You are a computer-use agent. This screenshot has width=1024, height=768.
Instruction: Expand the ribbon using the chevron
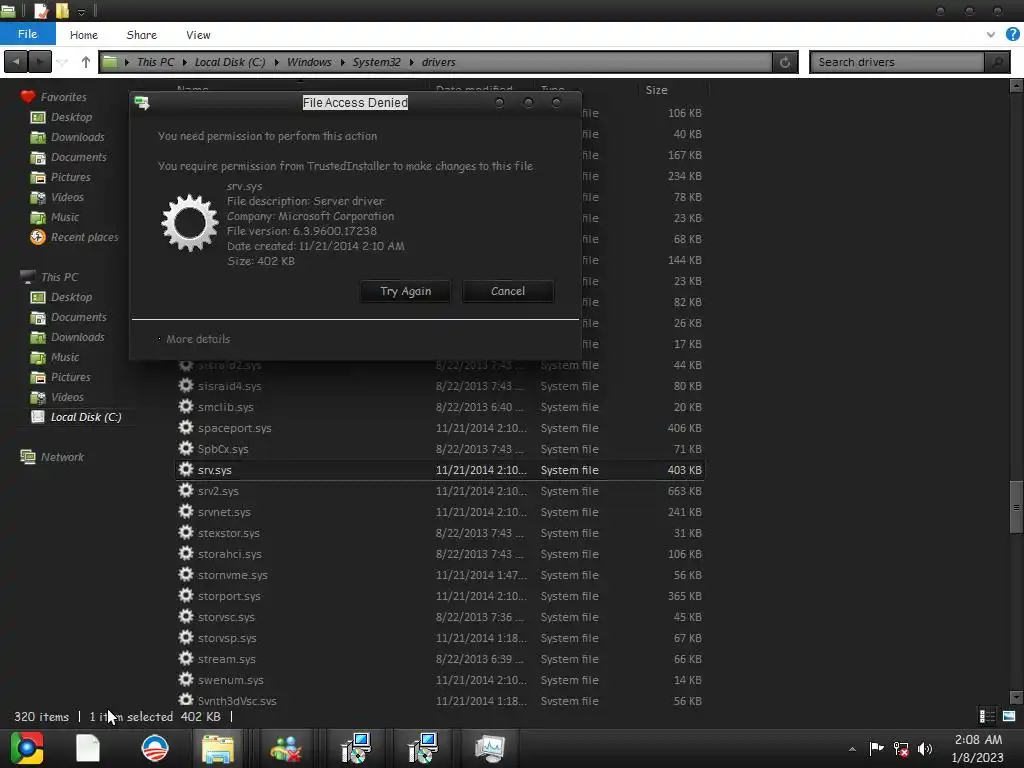pyautogui.click(x=991, y=35)
